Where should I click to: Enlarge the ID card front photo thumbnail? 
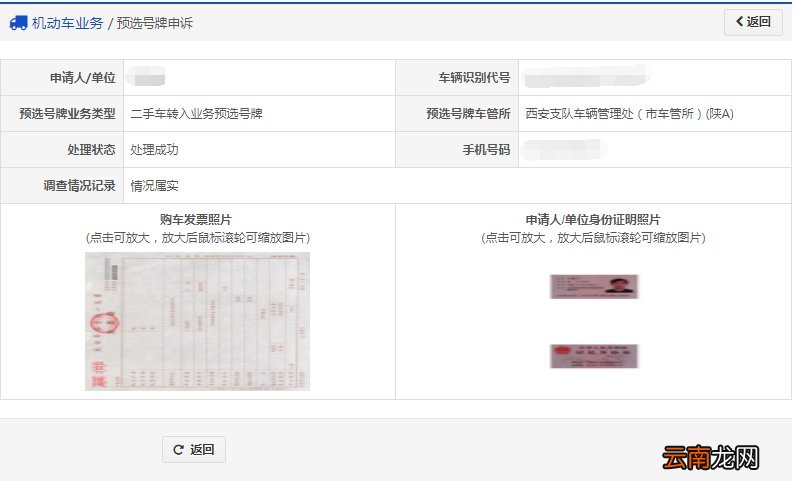click(594, 286)
